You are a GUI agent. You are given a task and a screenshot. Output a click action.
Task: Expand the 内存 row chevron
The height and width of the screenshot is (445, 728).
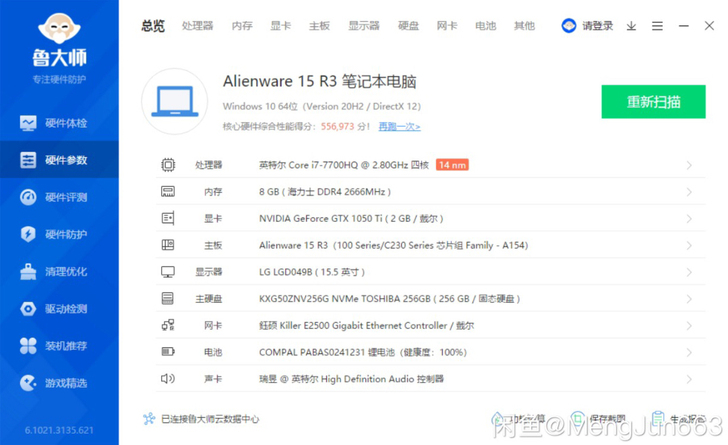(689, 192)
